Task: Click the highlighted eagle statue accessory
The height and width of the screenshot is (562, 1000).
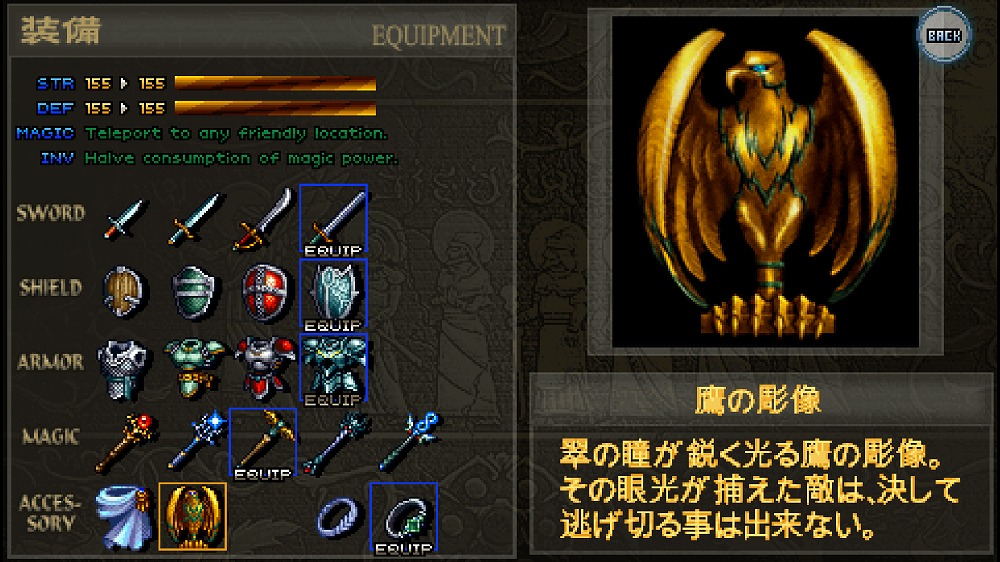Action: [193, 517]
